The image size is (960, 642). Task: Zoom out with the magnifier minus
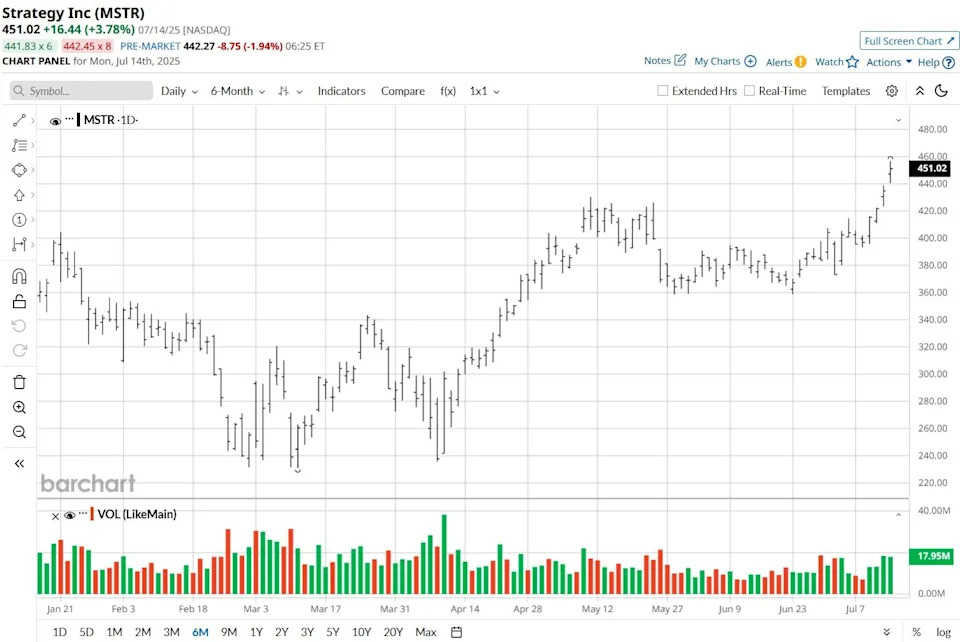[x=19, y=432]
